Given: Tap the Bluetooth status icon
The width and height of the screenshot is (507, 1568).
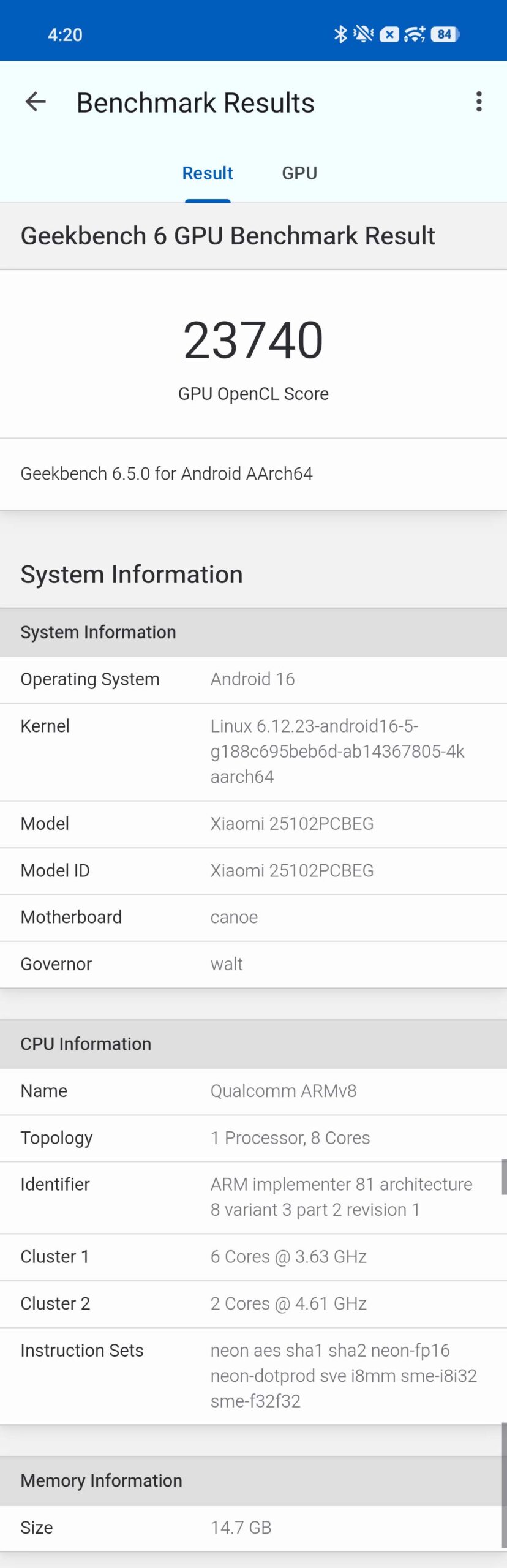Looking at the screenshot, I should [x=340, y=34].
